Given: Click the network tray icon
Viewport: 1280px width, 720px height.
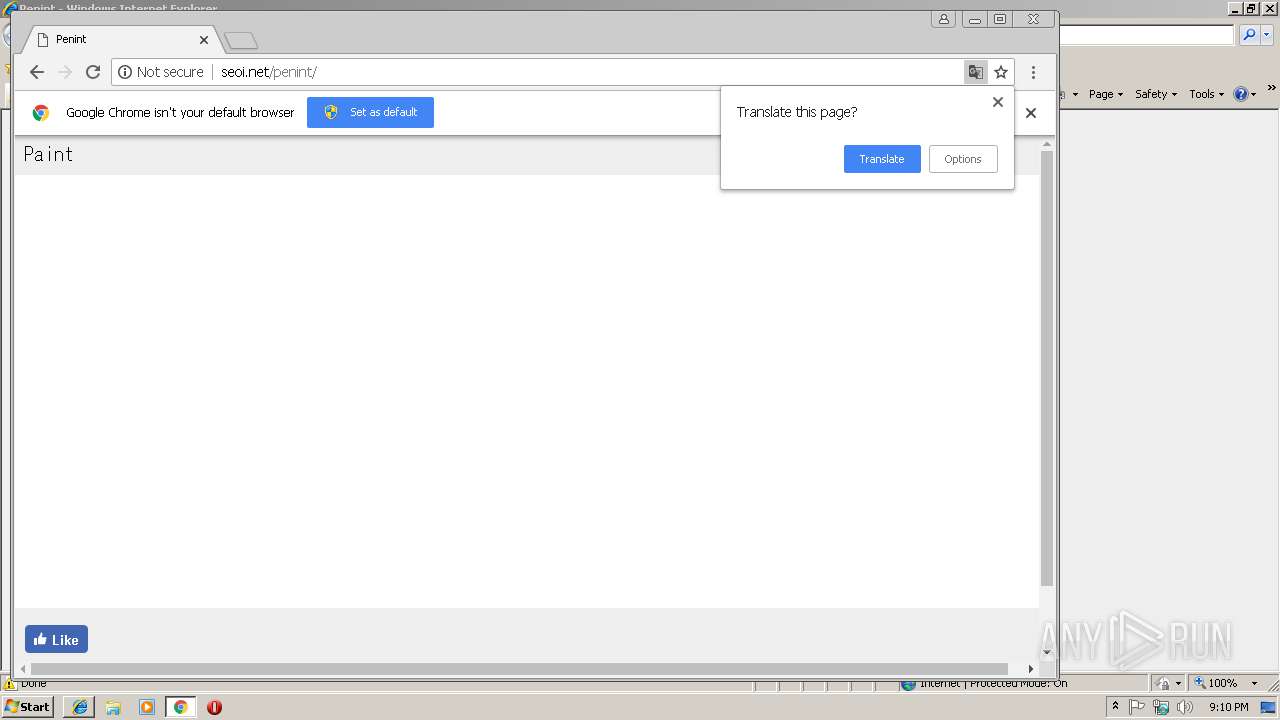Looking at the screenshot, I should point(1161,707).
